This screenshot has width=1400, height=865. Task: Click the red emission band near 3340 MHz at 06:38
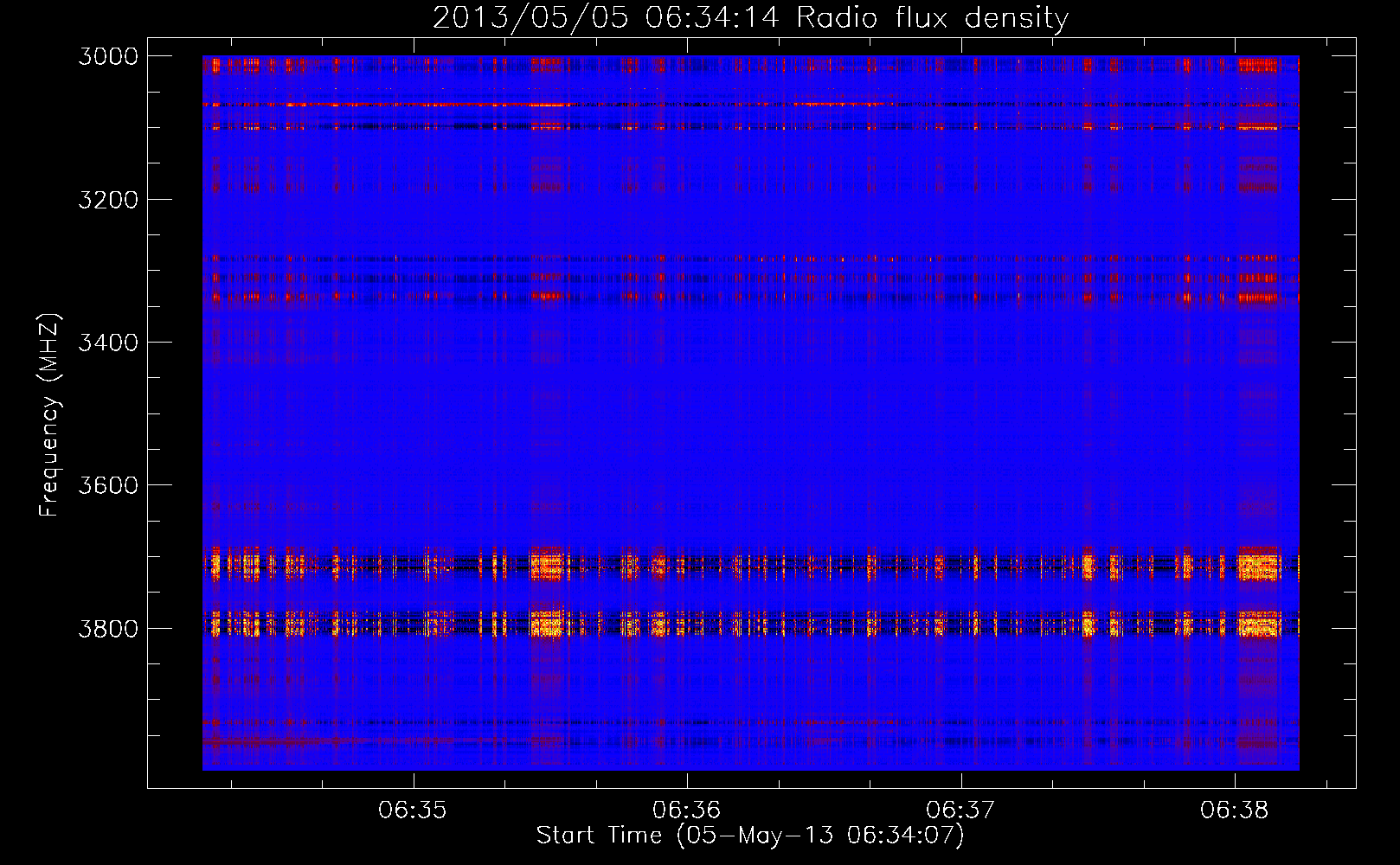click(x=1258, y=298)
